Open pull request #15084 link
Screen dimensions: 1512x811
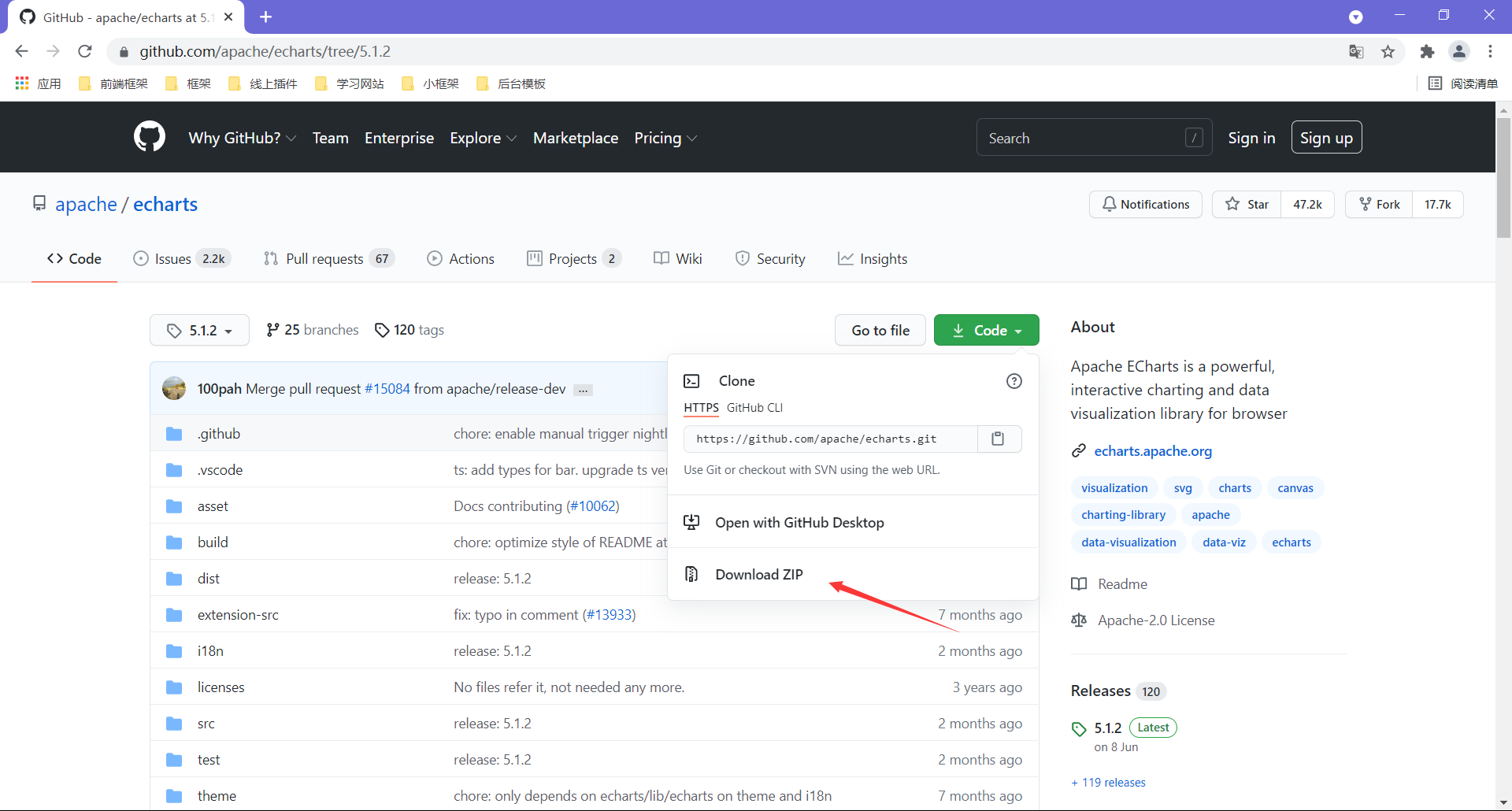tap(387, 389)
